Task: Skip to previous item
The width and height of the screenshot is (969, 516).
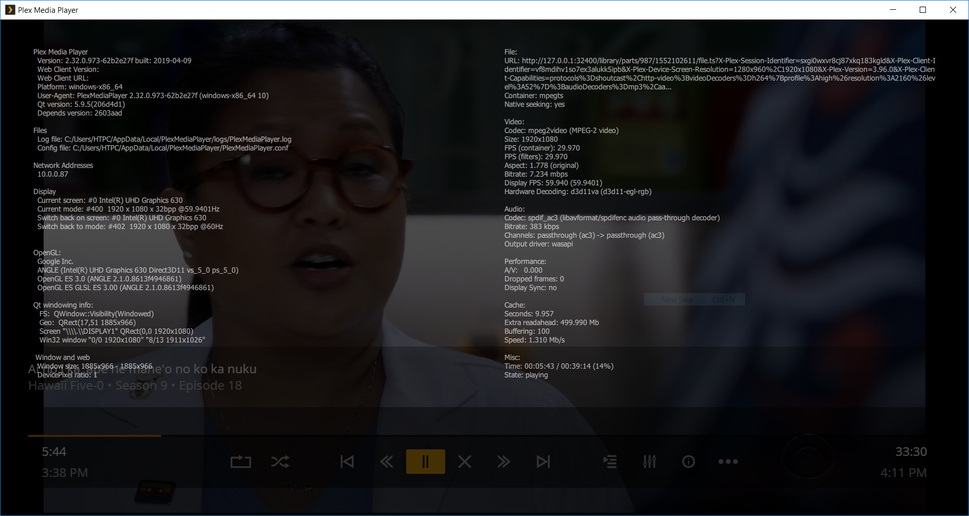Action: pyautogui.click(x=347, y=462)
